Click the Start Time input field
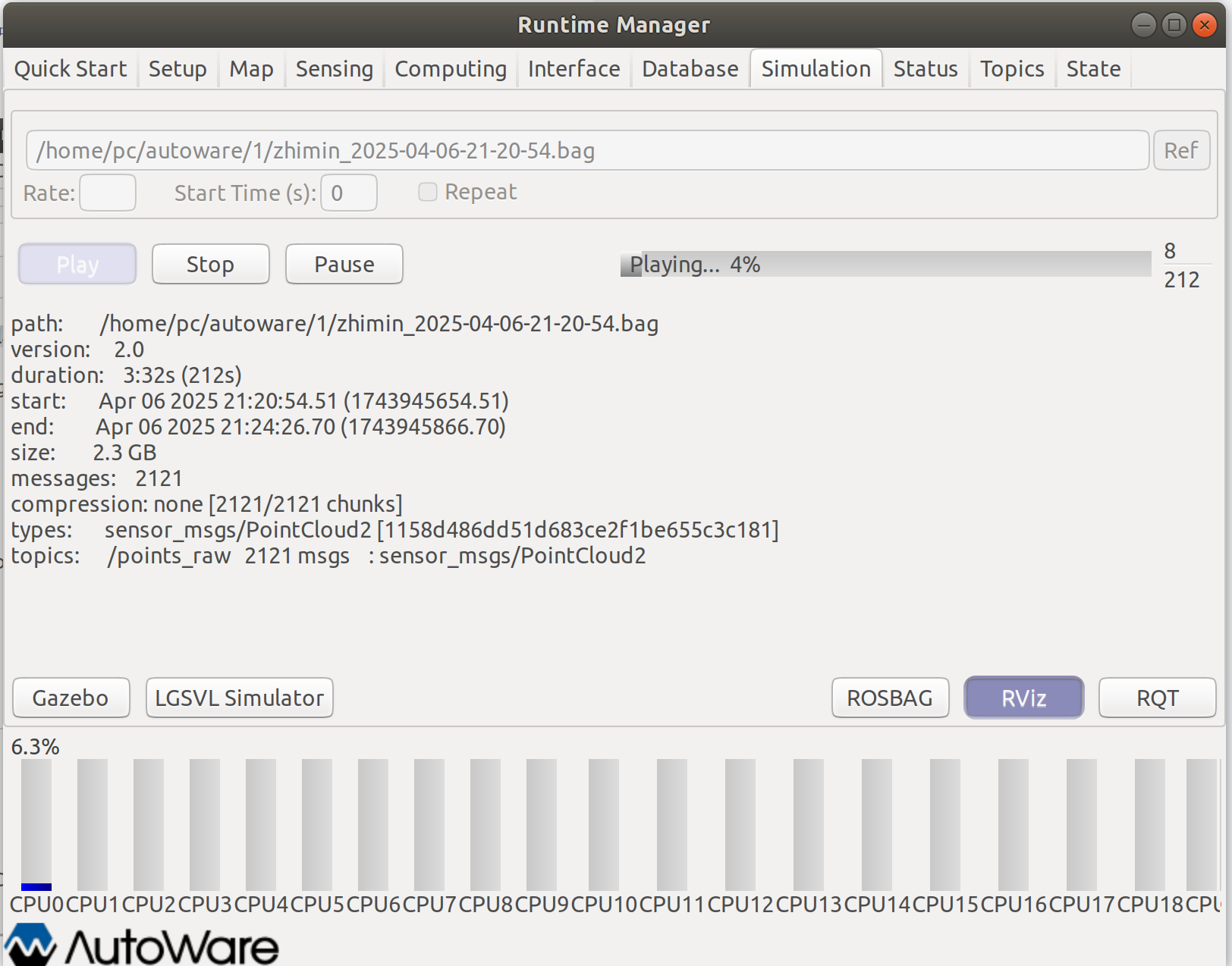 (x=349, y=193)
